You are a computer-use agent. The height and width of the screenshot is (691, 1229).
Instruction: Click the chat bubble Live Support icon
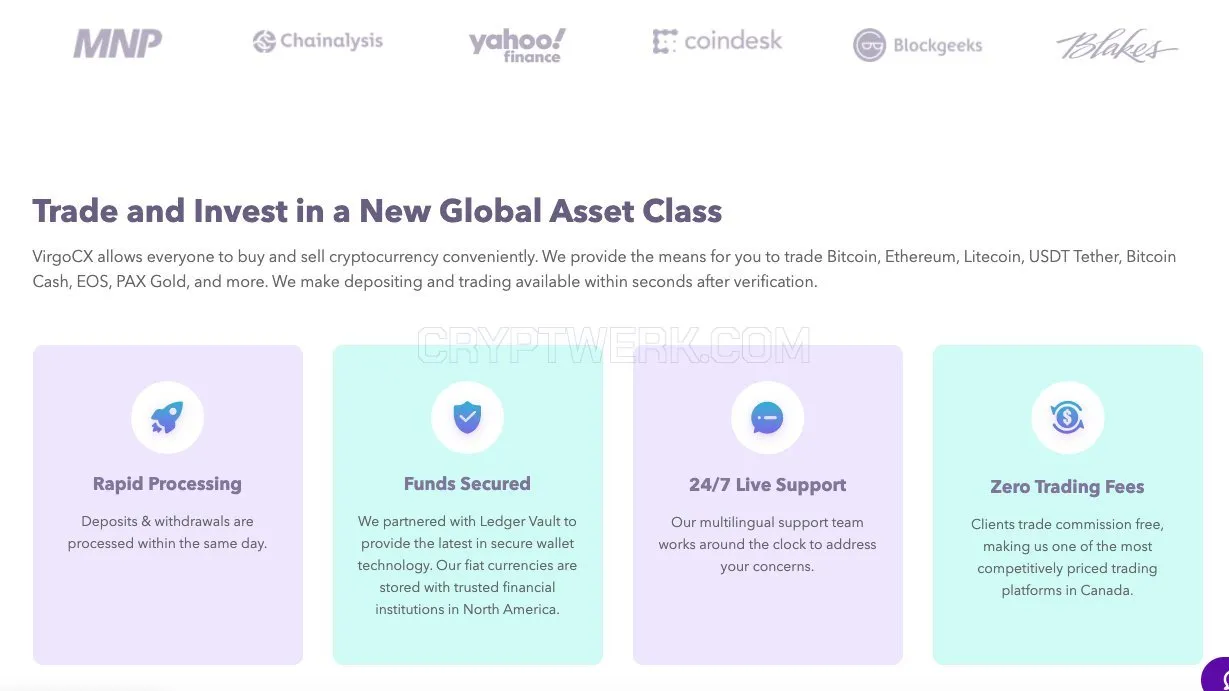coord(767,417)
